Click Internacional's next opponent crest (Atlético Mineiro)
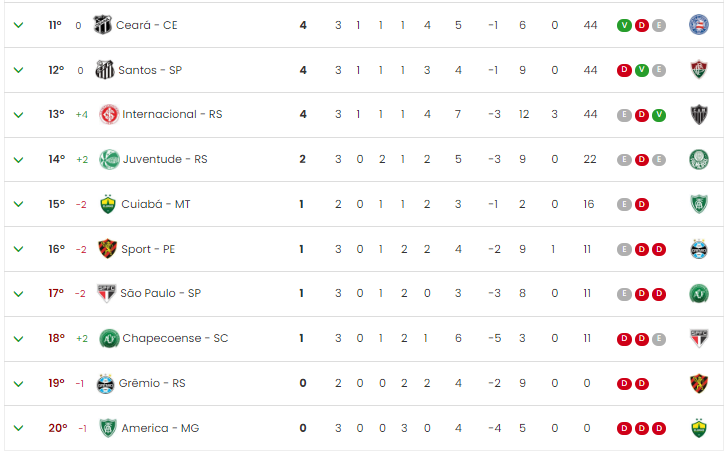 pos(699,115)
